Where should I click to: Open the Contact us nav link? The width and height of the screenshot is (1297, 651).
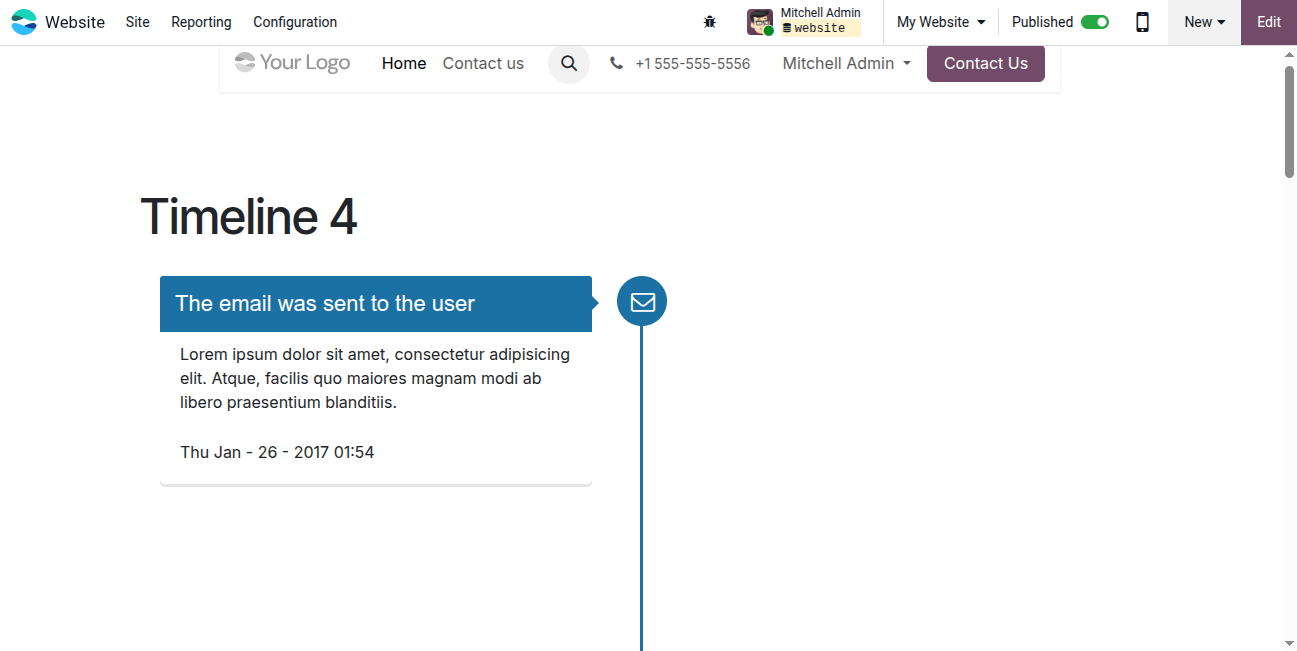[x=483, y=63]
